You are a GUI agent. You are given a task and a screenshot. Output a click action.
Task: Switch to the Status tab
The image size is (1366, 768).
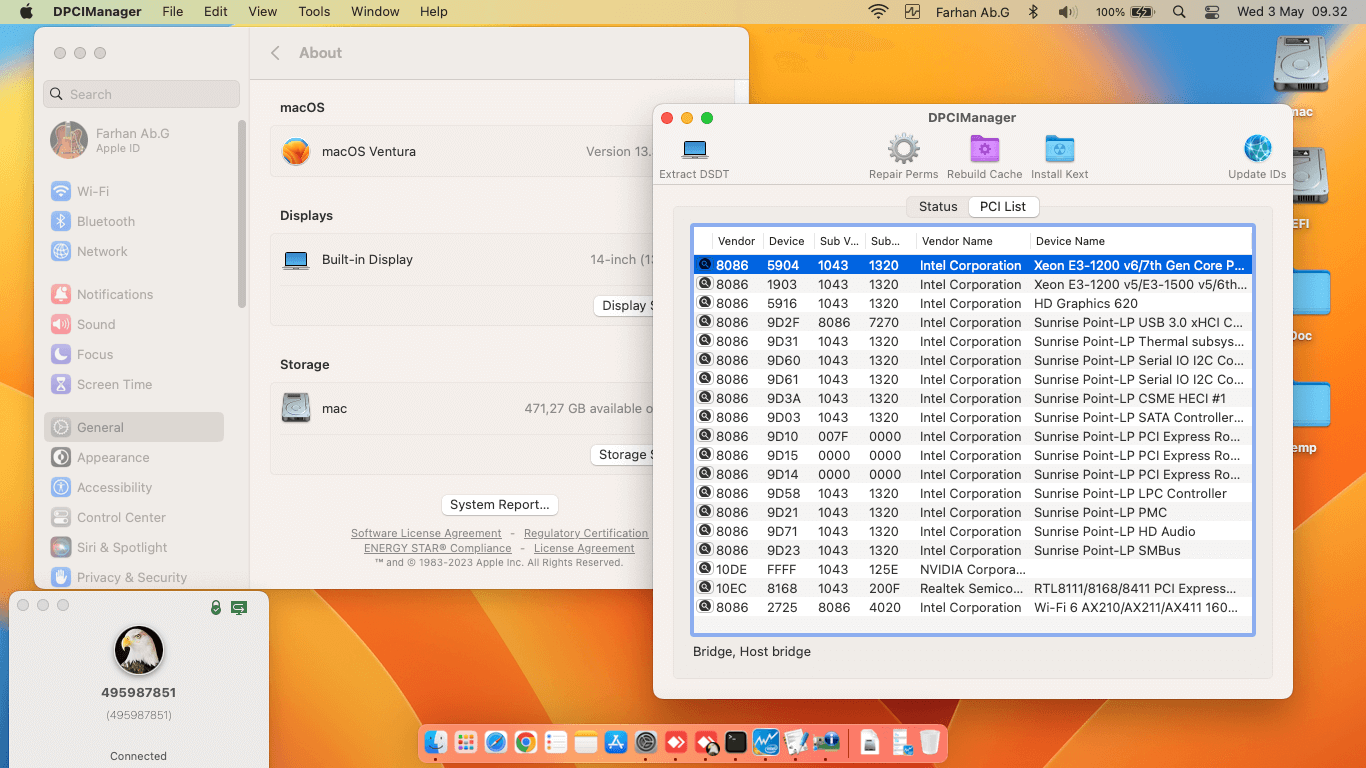point(938,206)
